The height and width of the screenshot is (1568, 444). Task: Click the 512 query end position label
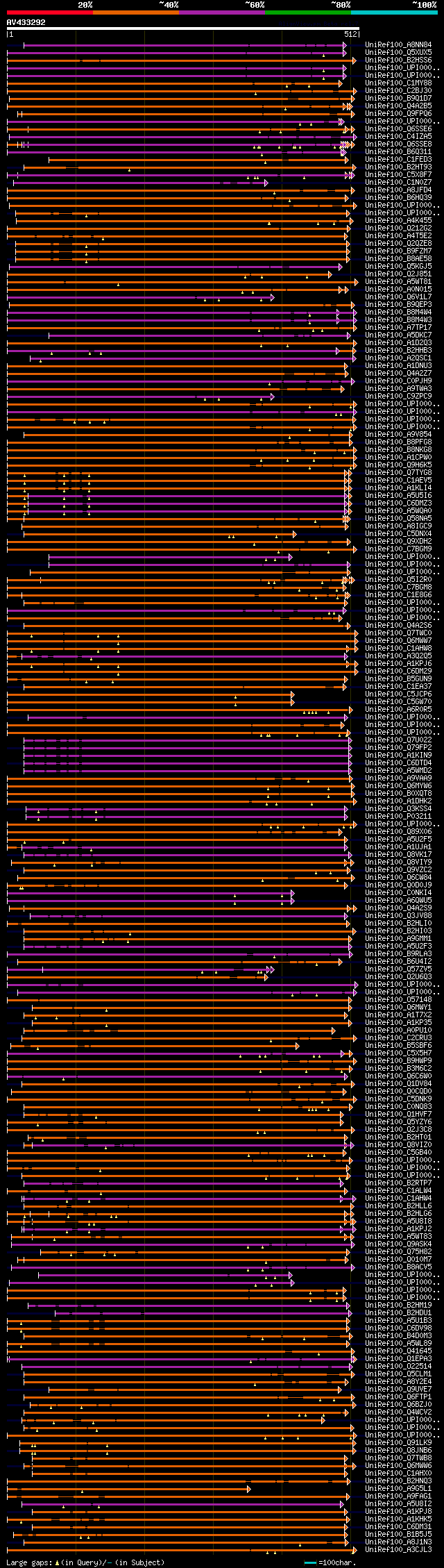click(x=350, y=34)
